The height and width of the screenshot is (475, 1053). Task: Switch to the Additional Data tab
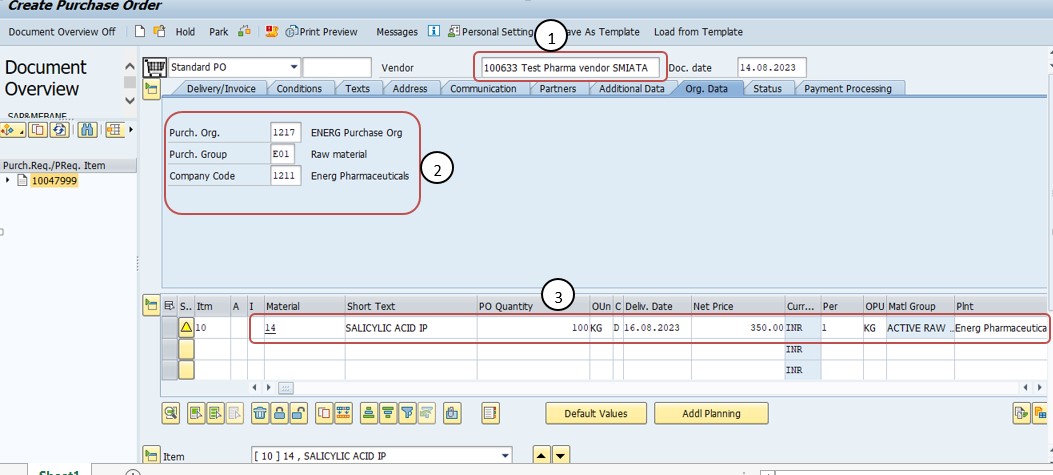tap(631, 88)
